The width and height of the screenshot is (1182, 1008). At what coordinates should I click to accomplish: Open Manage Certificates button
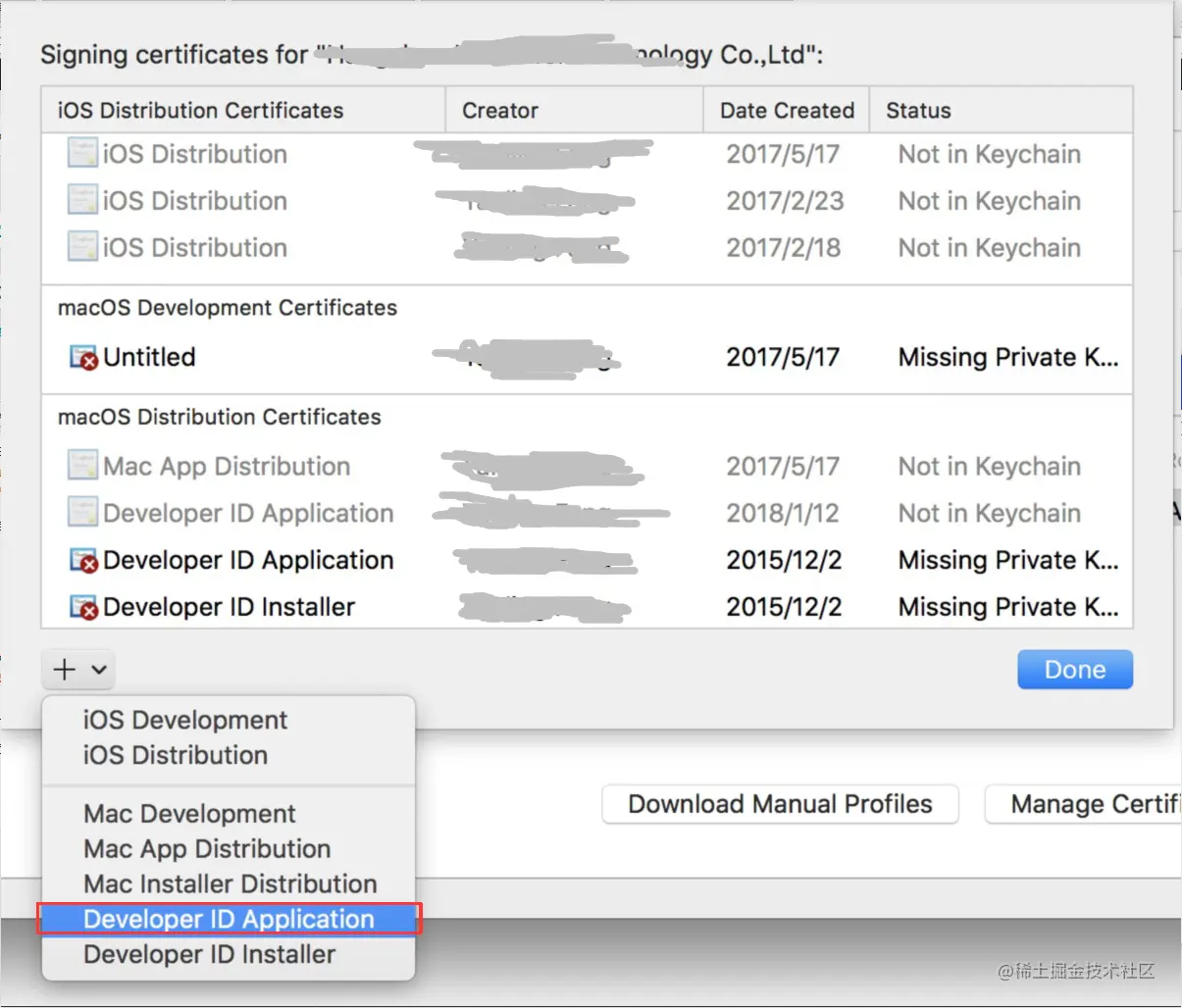point(1083,804)
